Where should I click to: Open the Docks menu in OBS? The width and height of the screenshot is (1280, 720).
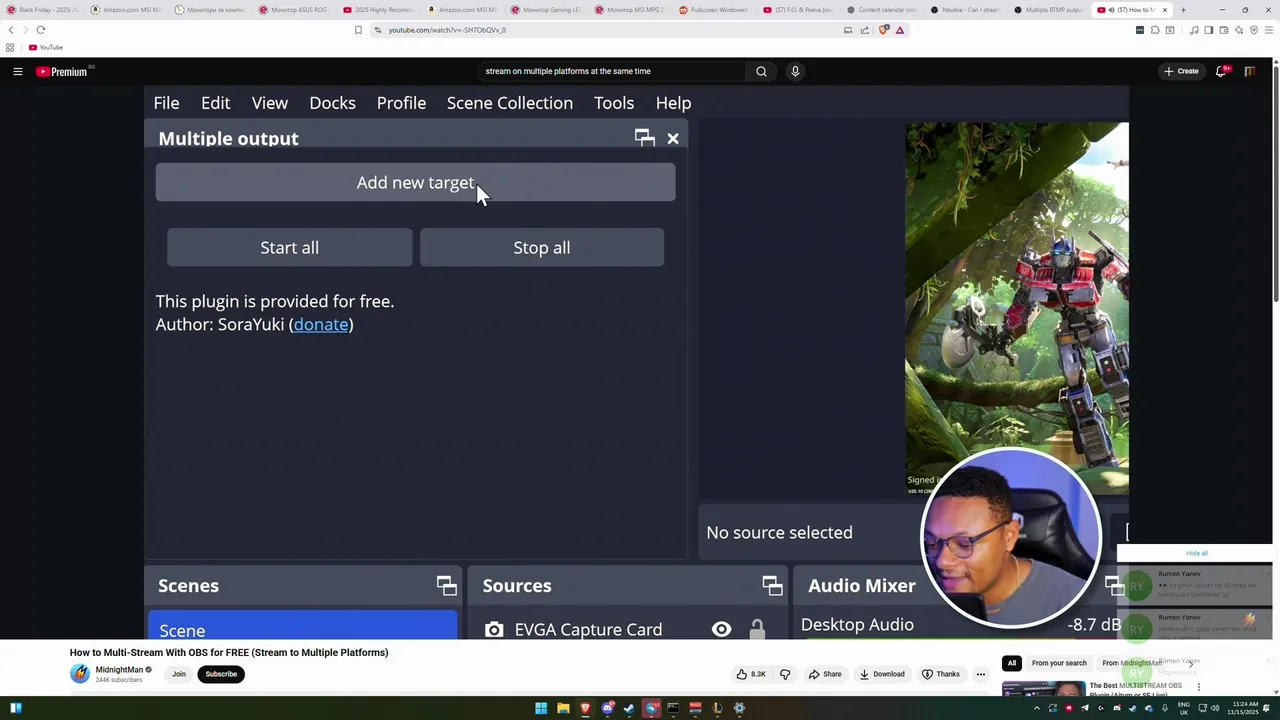[332, 103]
